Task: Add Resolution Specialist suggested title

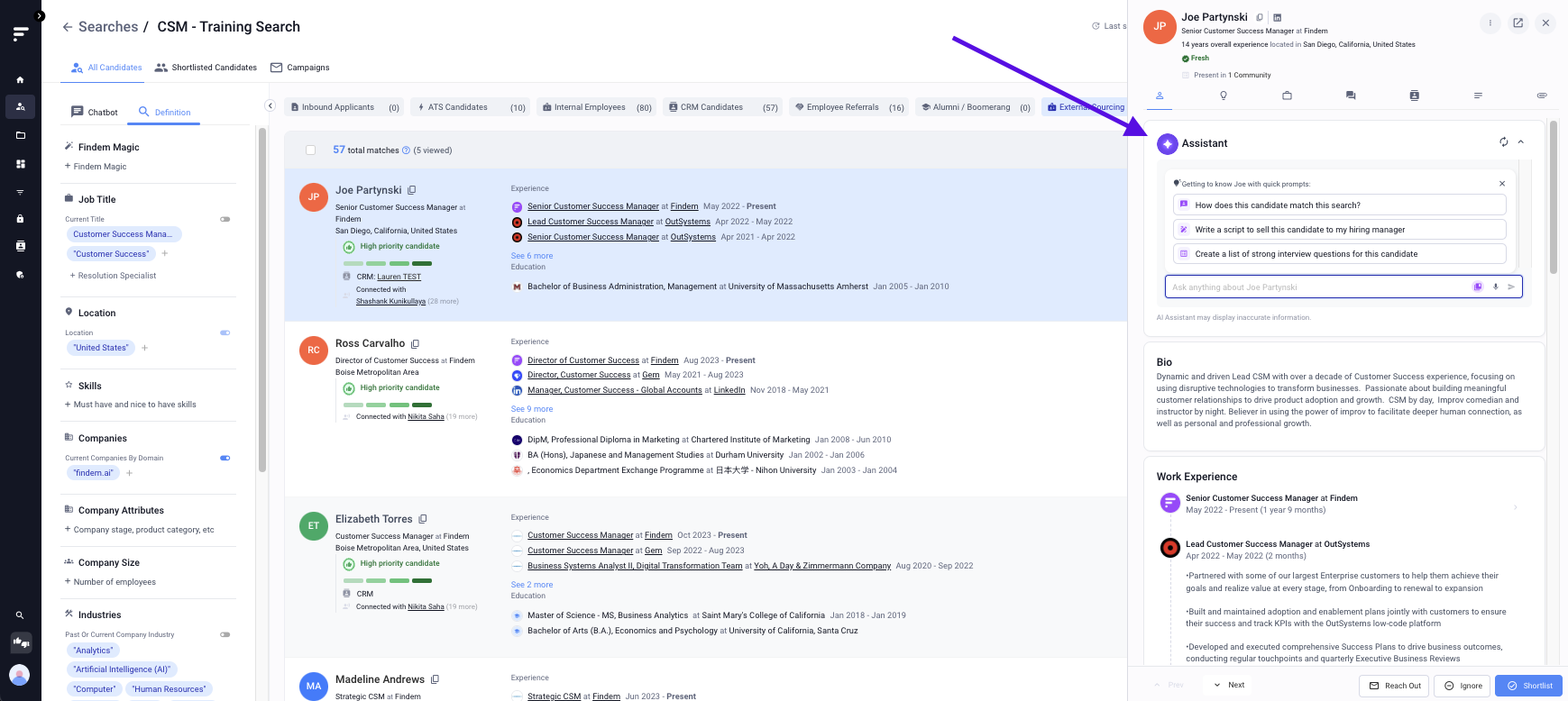Action: click(113, 276)
